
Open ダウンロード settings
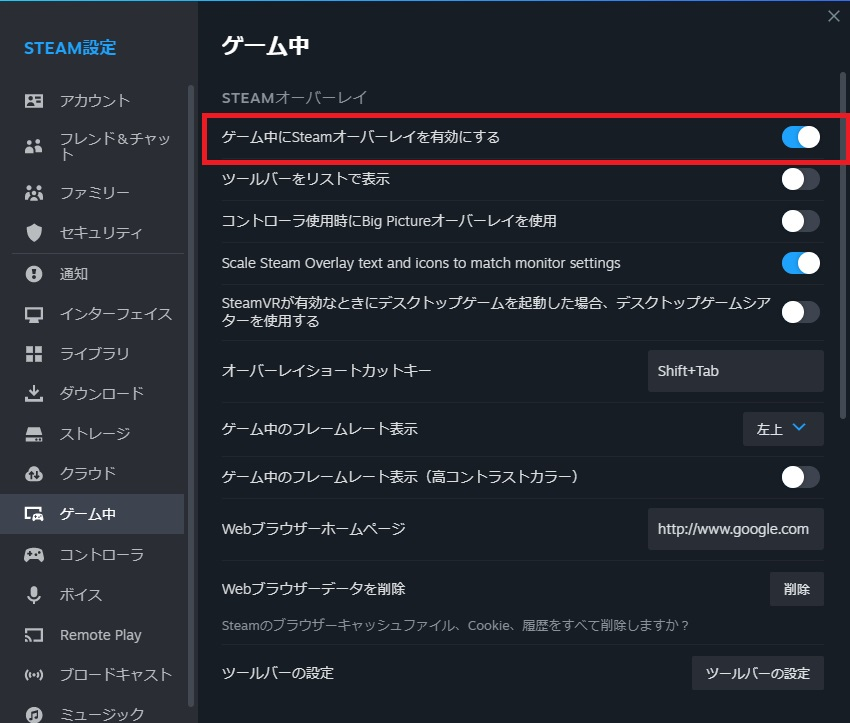click(x=92, y=393)
